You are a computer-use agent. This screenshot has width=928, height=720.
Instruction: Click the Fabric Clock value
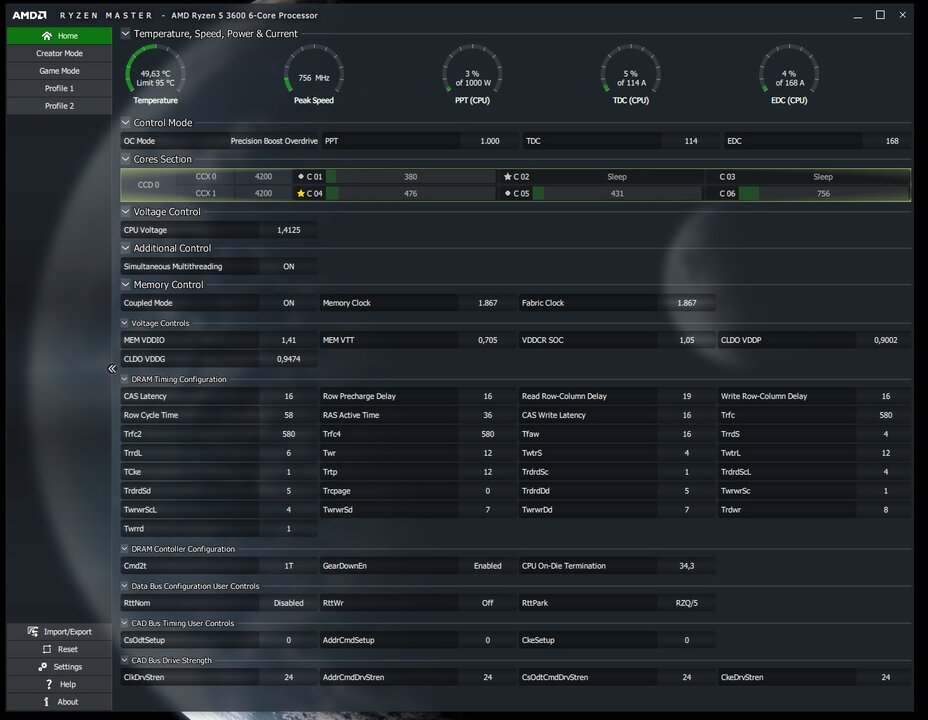tap(687, 303)
